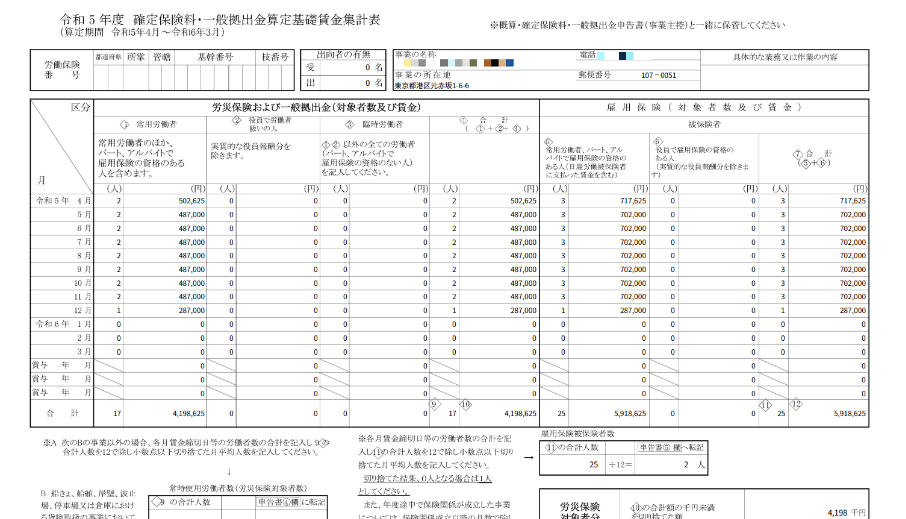Click the ※A note on 月平均人数
The width and height of the screenshot is (906, 519).
185,447
